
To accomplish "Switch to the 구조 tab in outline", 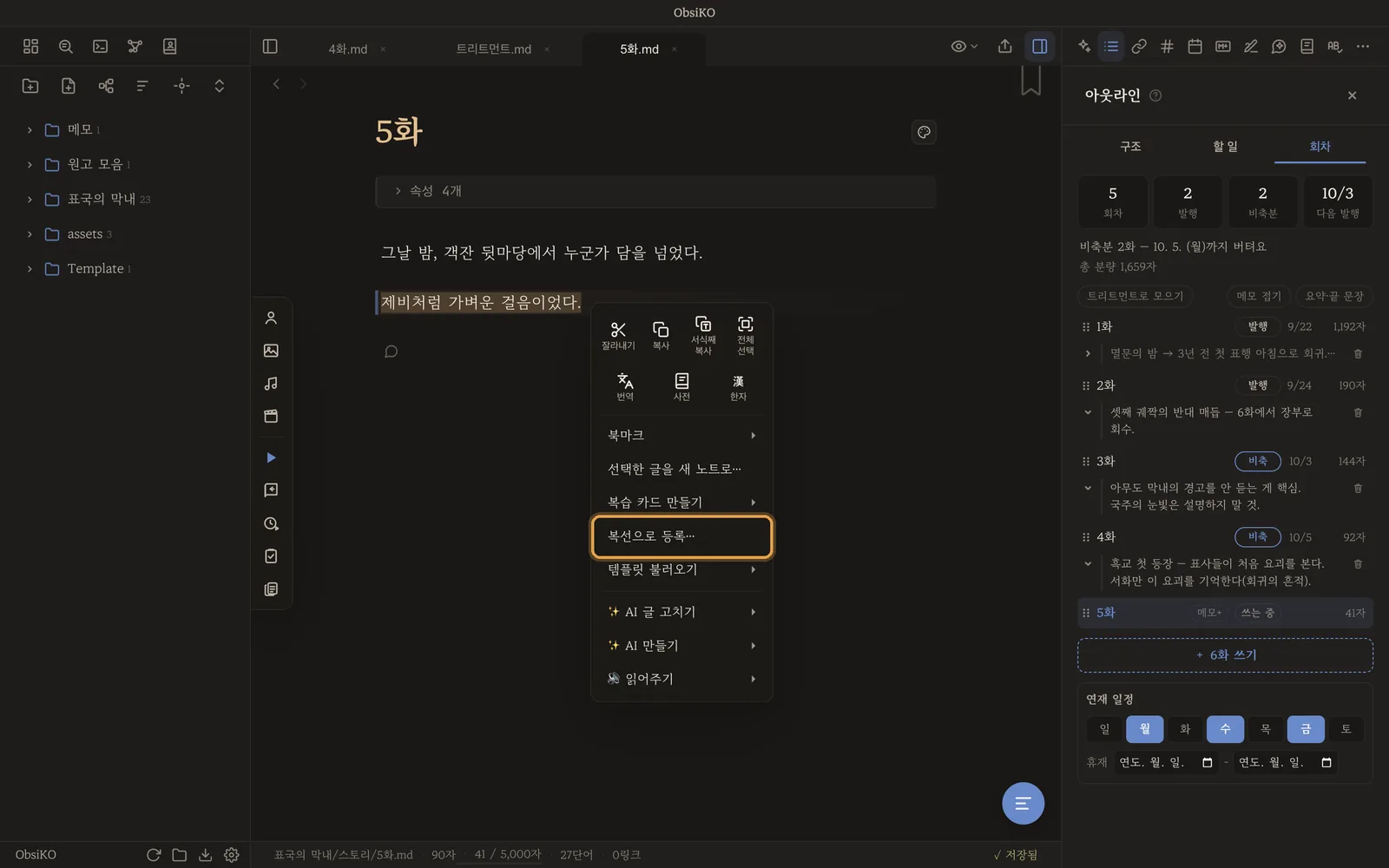I will pos(1130,147).
